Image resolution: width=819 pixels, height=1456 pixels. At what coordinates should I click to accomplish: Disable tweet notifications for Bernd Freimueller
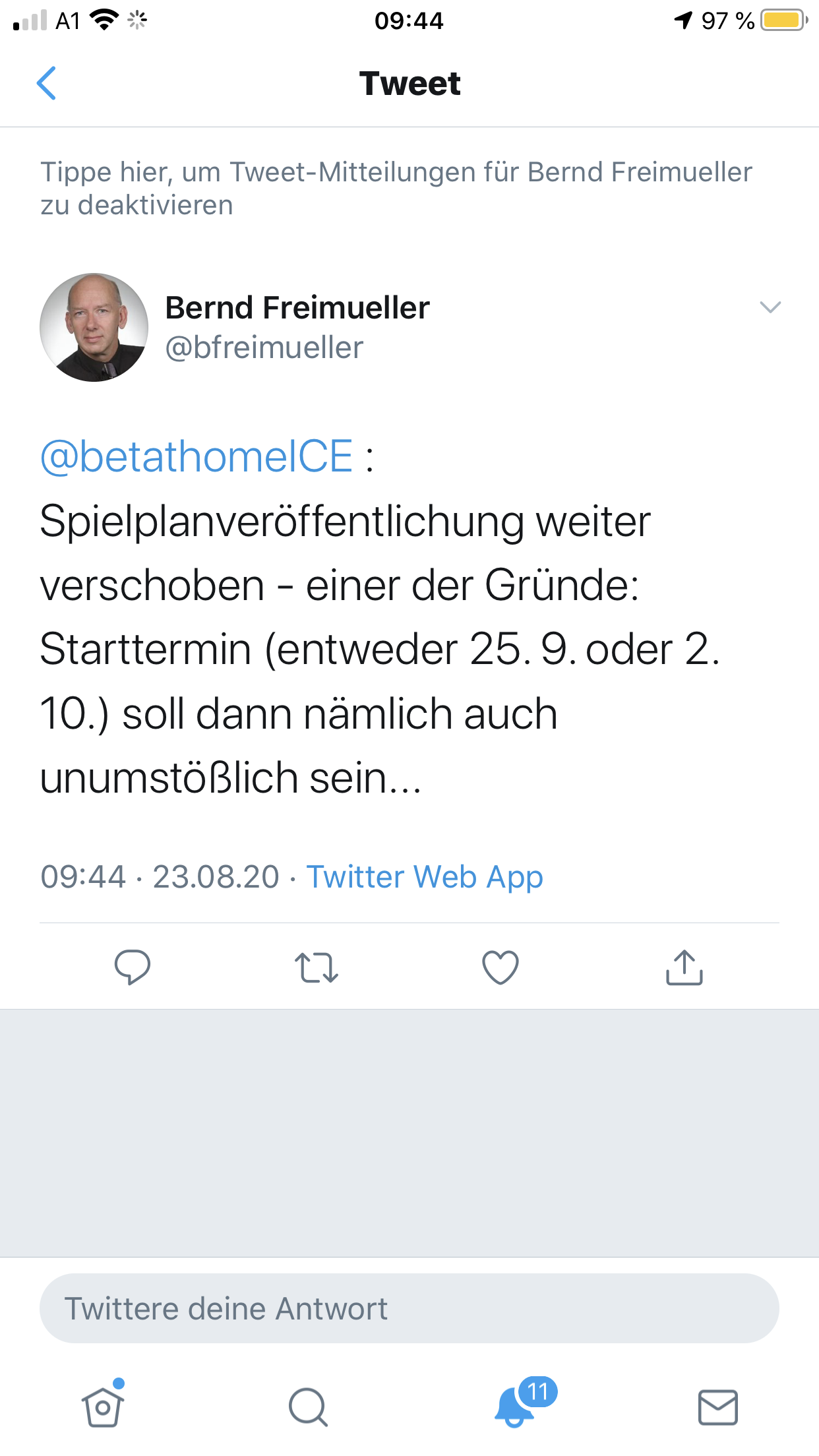point(396,188)
